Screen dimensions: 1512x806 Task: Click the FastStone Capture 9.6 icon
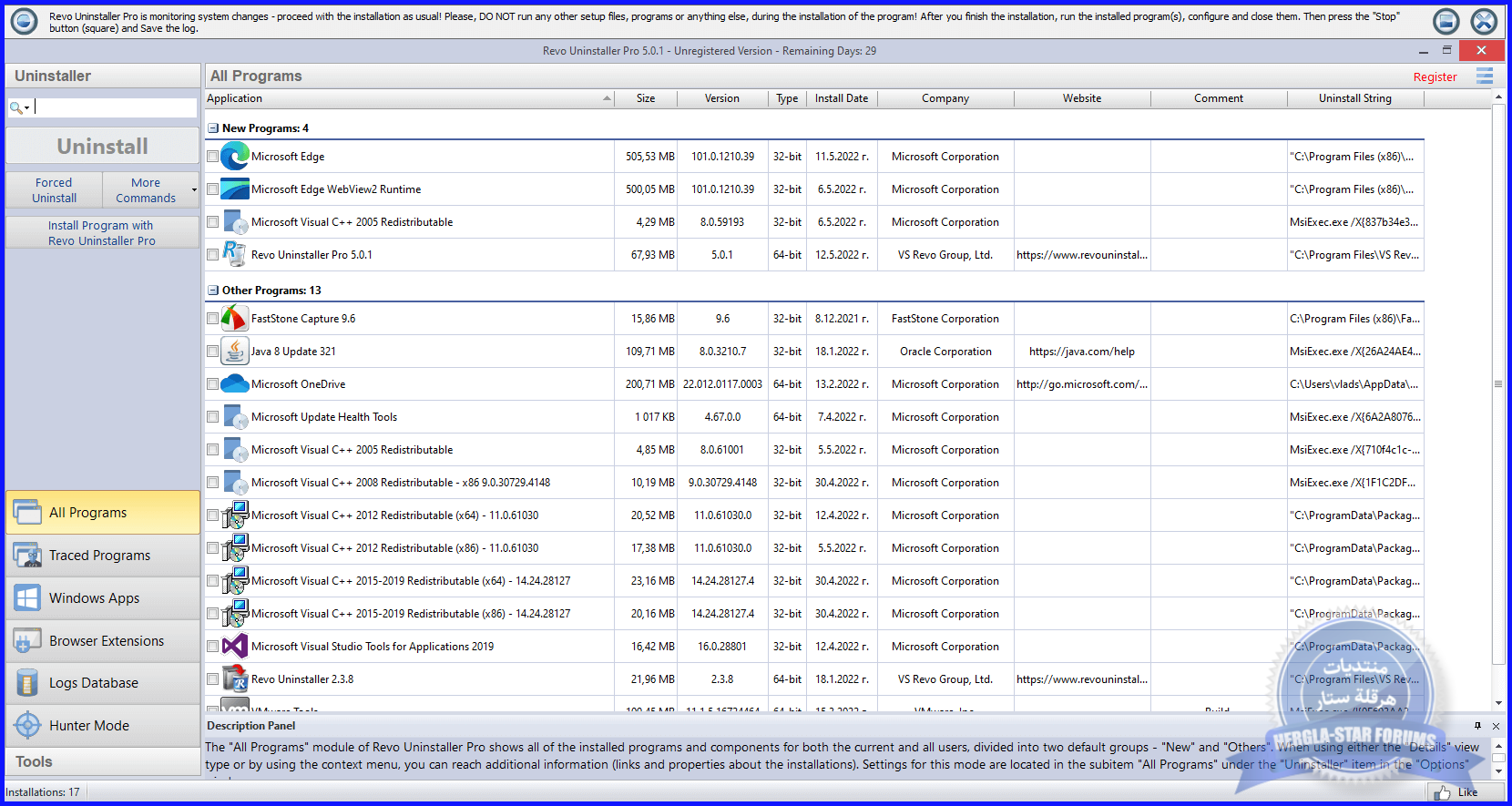(x=235, y=319)
